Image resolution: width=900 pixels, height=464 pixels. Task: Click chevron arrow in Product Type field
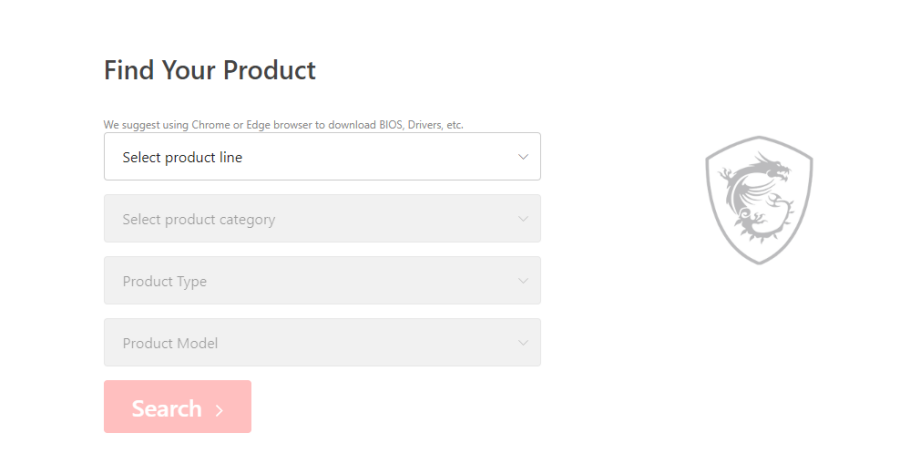tap(522, 281)
